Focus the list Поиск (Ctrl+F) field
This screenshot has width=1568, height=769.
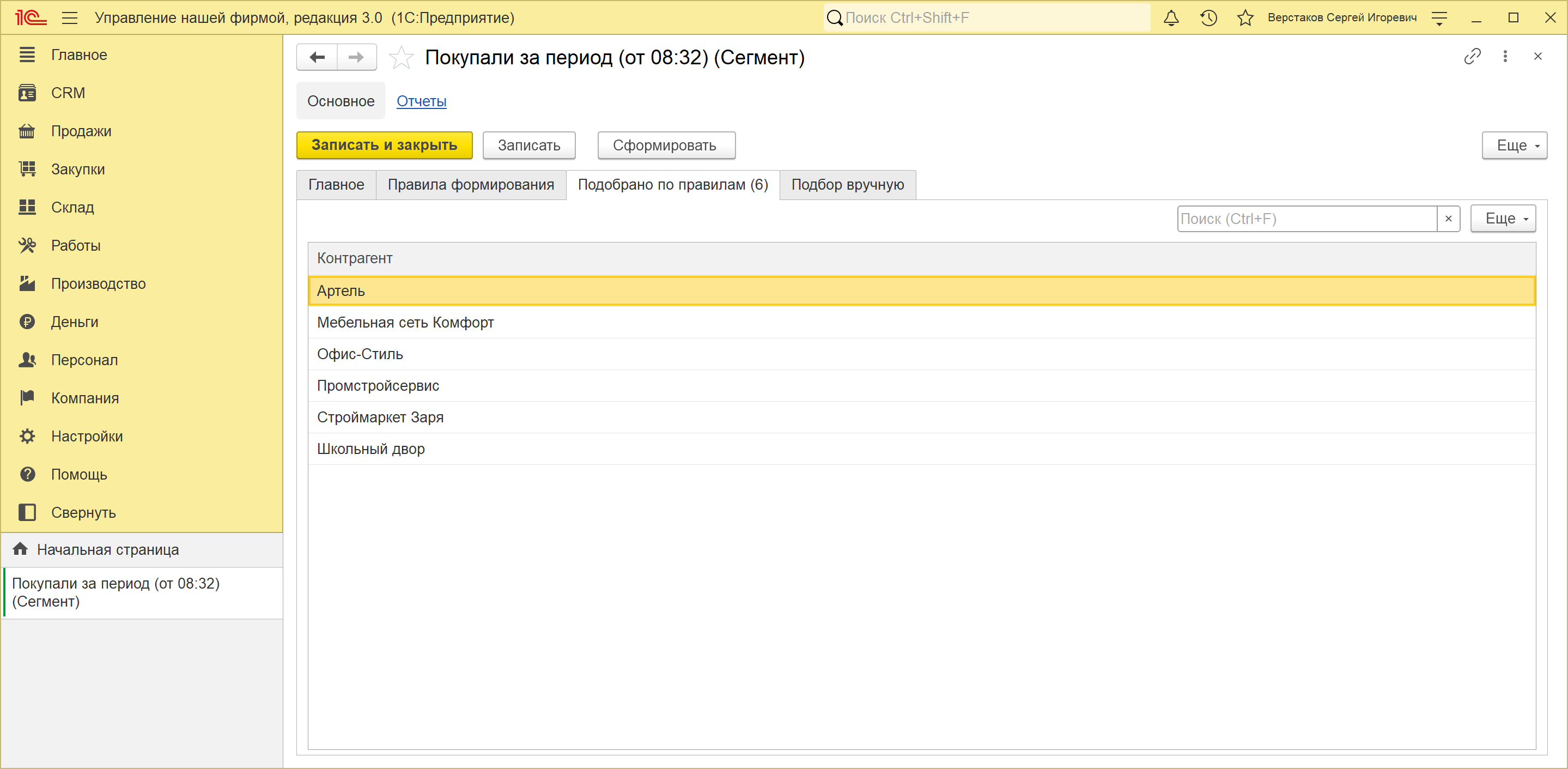pos(1307,219)
